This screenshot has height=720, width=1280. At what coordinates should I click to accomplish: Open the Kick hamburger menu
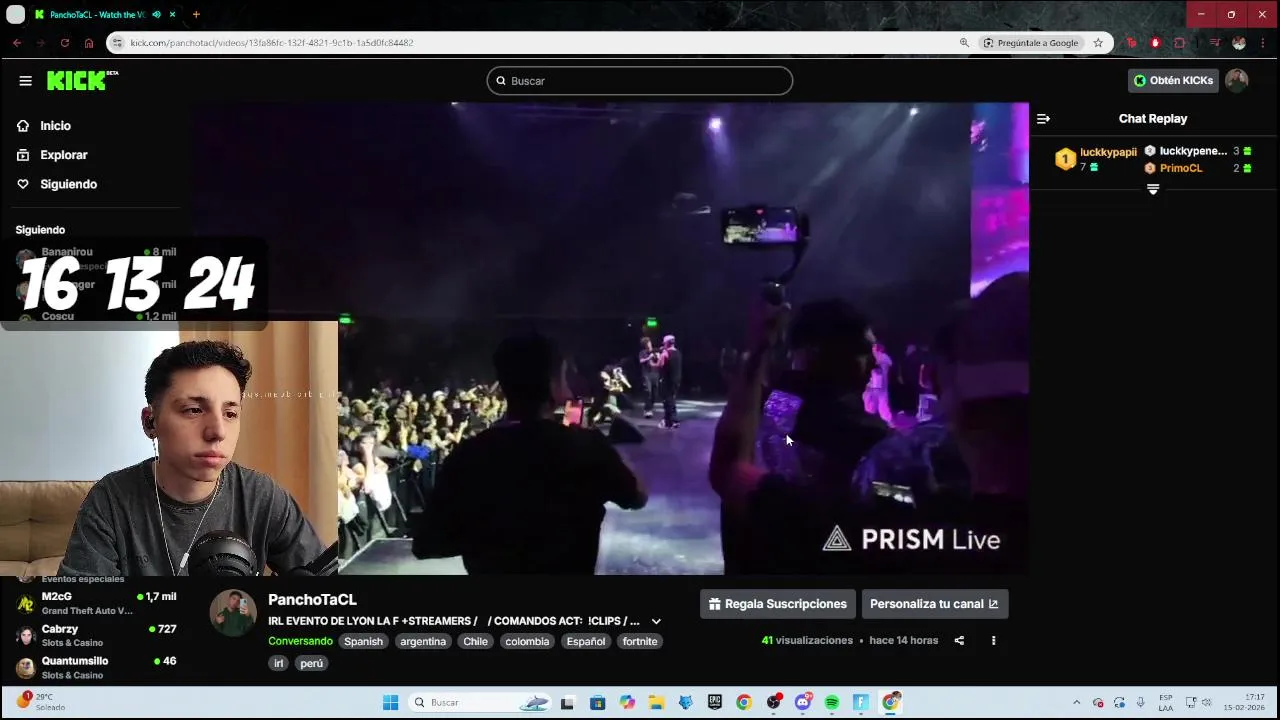tap(25, 81)
